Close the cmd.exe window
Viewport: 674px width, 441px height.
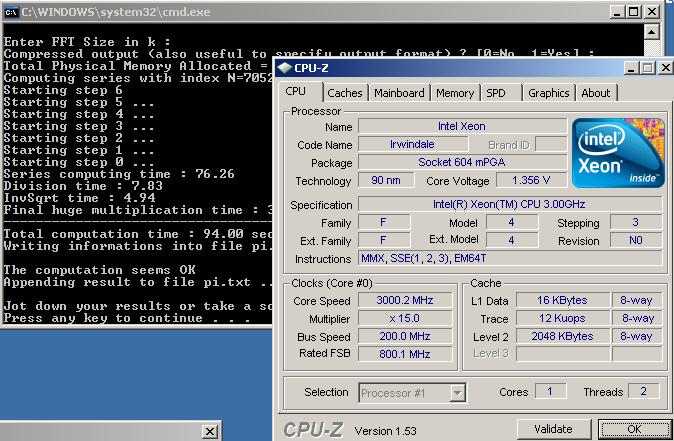[652, 12]
